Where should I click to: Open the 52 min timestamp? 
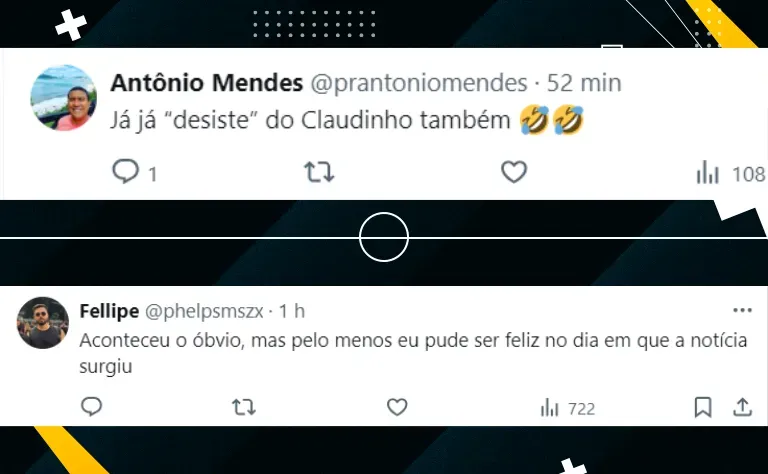584,83
